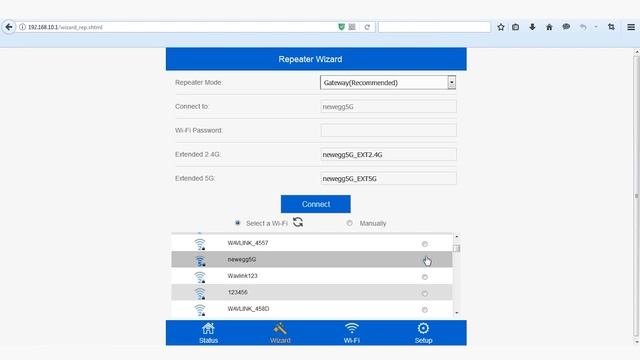
Task: Click the Wi-Fi Password label
Action: point(199,131)
